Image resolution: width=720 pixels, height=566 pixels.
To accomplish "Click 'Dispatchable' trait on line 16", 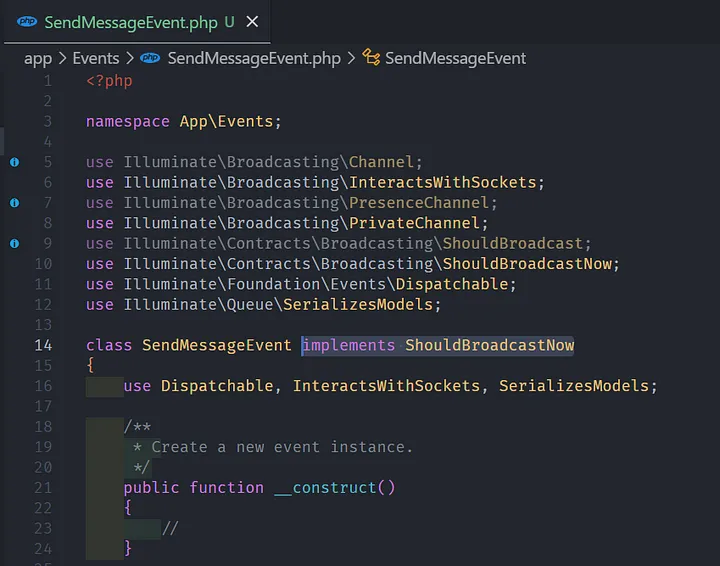I will click(217, 386).
